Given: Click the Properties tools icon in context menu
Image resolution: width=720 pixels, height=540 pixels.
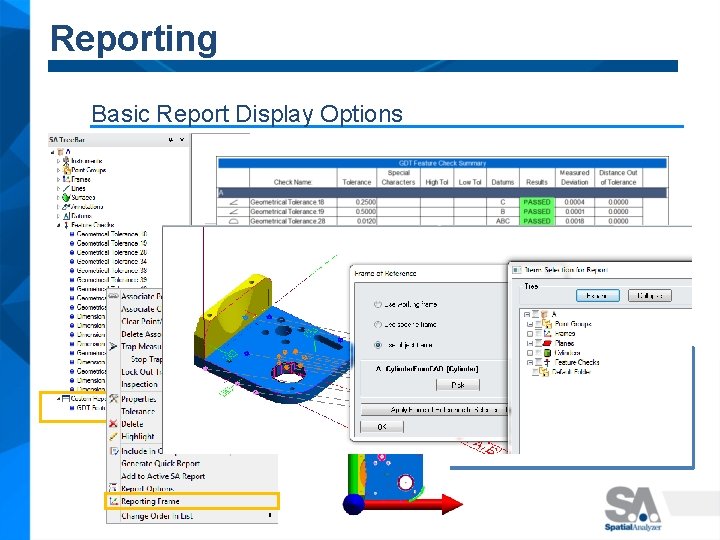Looking at the screenshot, I should pyautogui.click(x=113, y=399).
